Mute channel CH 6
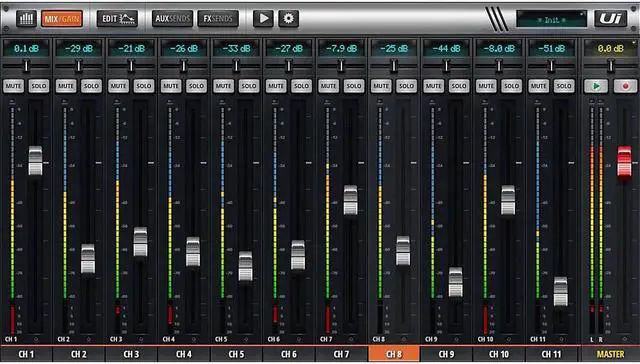 tap(276, 86)
